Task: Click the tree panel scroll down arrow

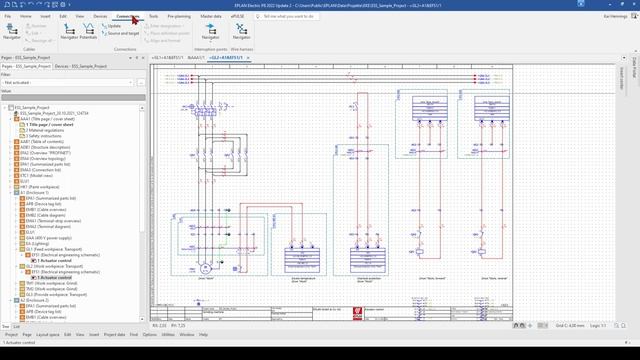Action: coord(142,319)
